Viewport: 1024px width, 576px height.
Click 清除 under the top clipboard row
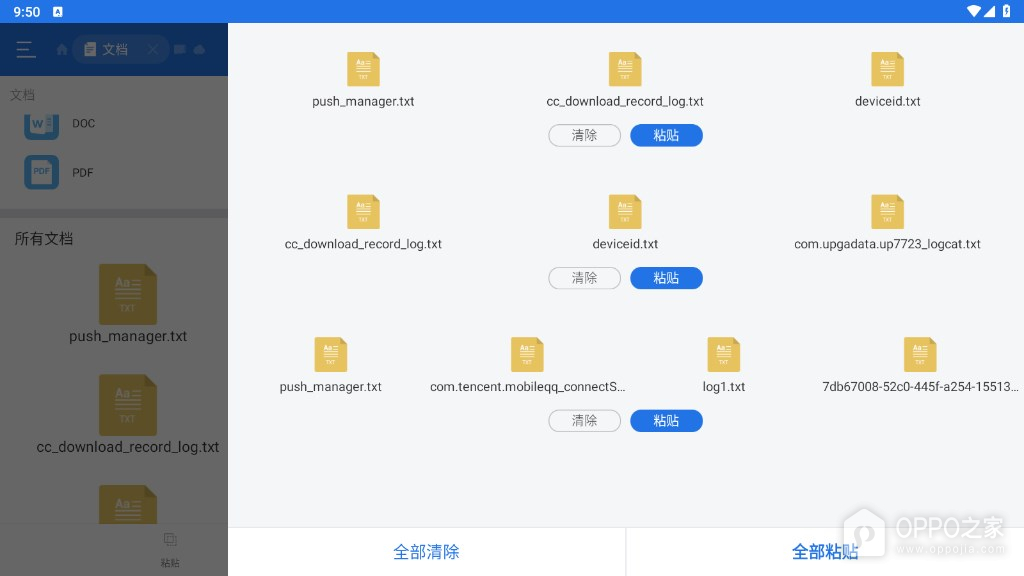click(584, 135)
